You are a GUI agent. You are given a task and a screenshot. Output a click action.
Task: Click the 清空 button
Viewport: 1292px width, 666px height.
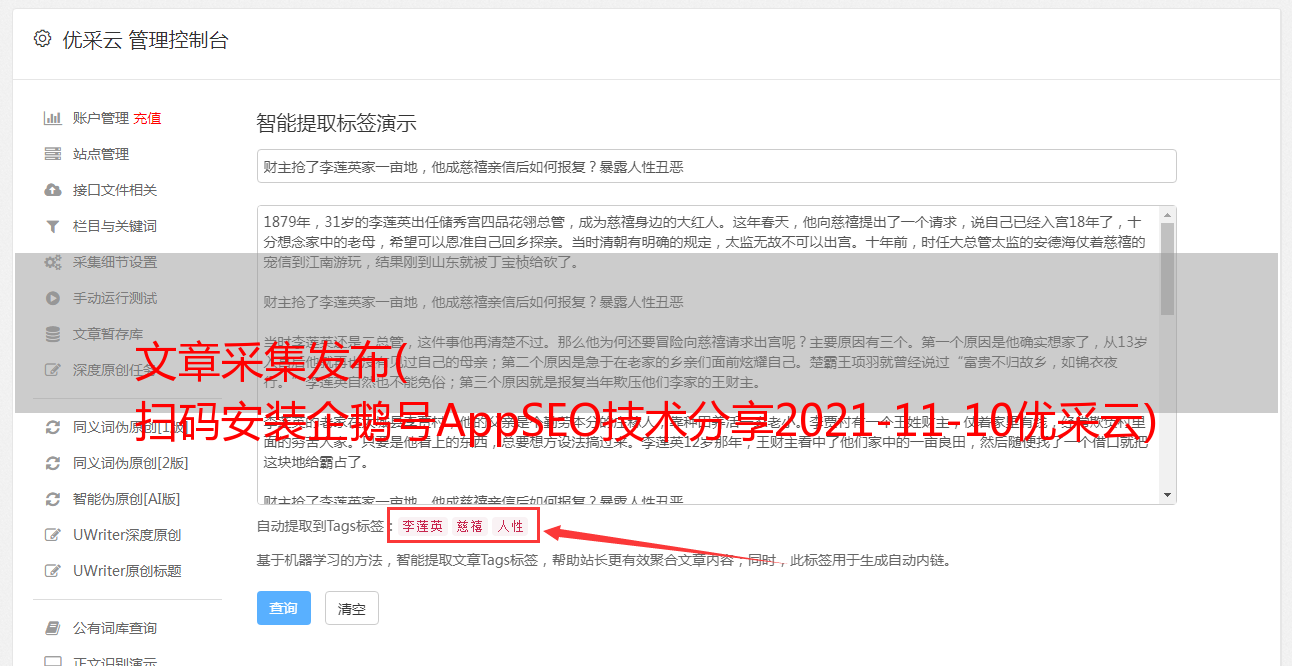click(352, 608)
